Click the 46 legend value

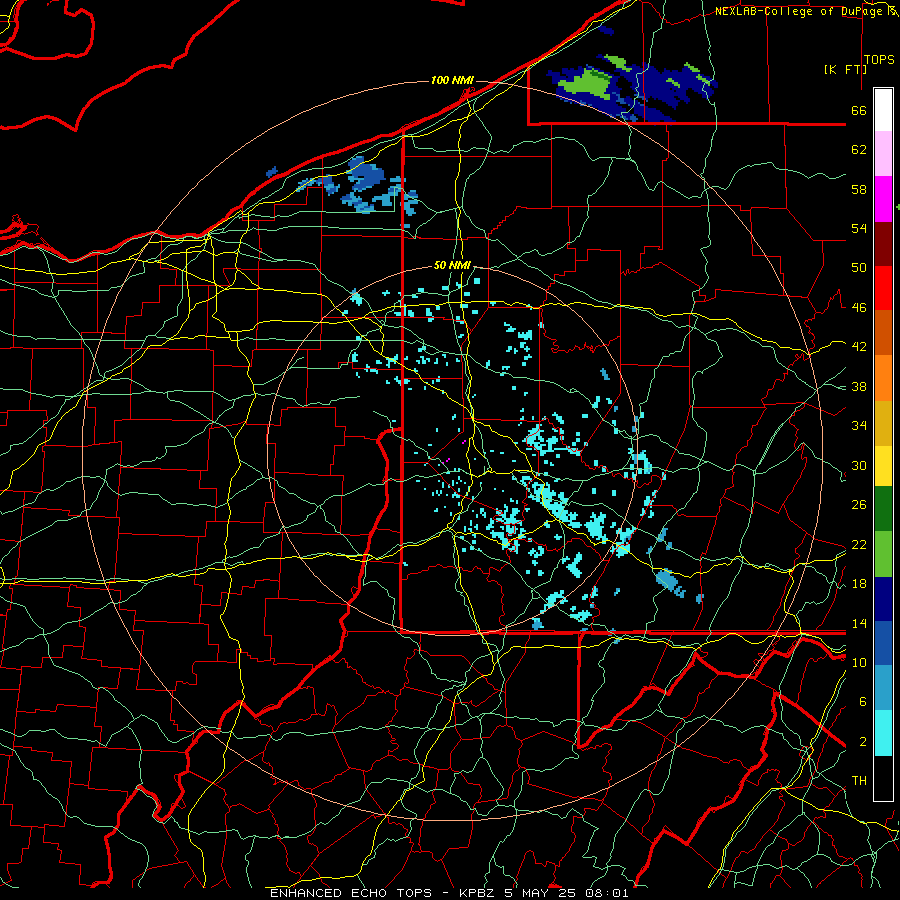(859, 307)
